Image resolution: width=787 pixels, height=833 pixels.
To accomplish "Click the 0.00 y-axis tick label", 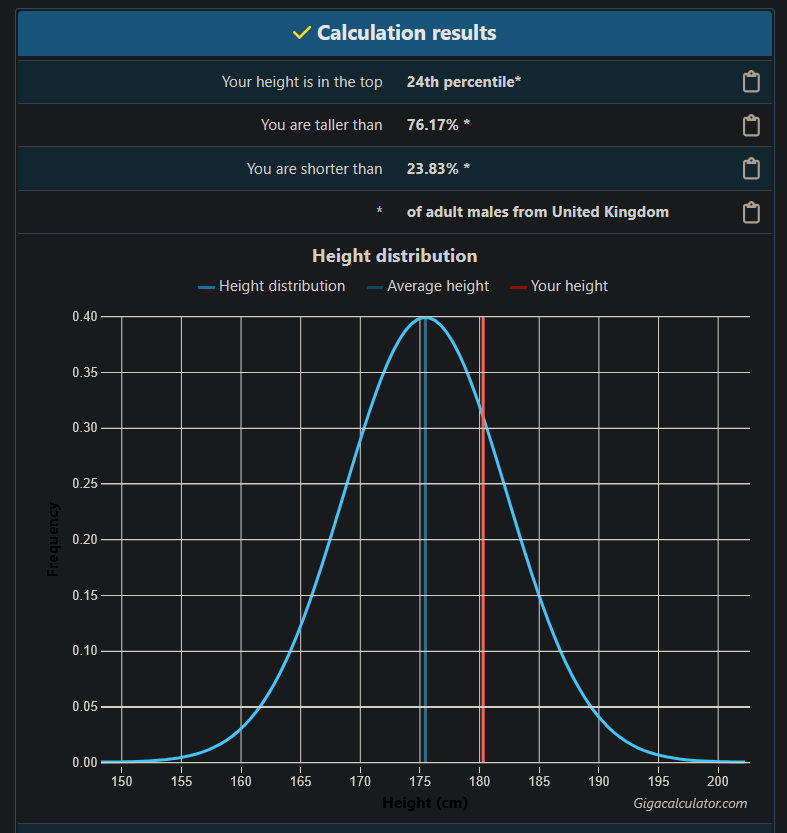I will pos(85,762).
